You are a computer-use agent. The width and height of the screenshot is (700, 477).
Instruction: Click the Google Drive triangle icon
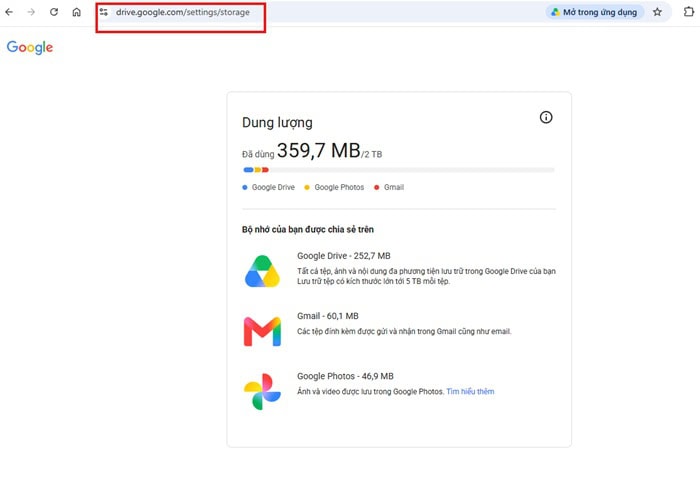[x=262, y=271]
